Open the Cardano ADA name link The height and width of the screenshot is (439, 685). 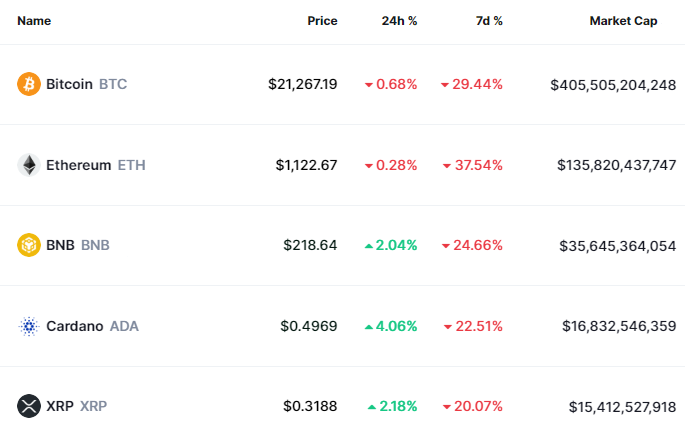tap(92, 326)
